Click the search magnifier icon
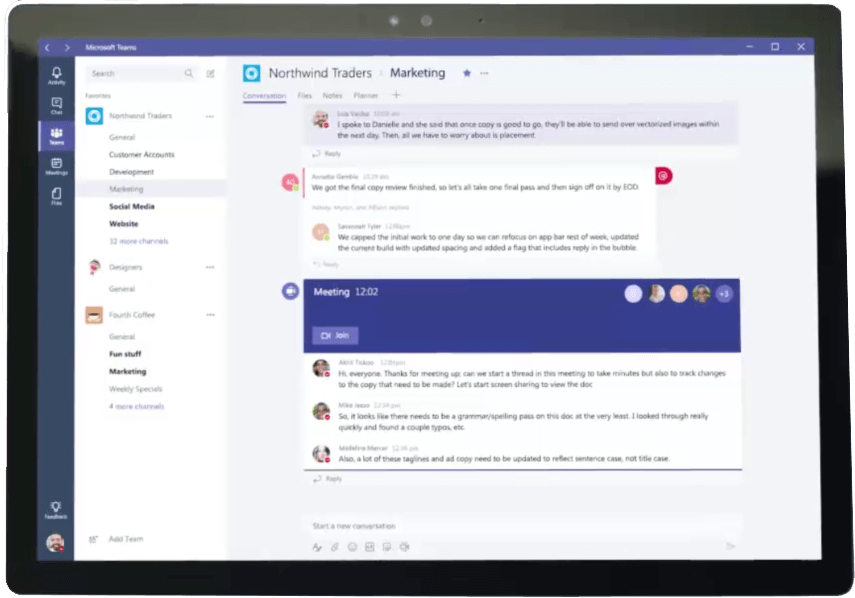The image size is (855, 598). pos(189,73)
